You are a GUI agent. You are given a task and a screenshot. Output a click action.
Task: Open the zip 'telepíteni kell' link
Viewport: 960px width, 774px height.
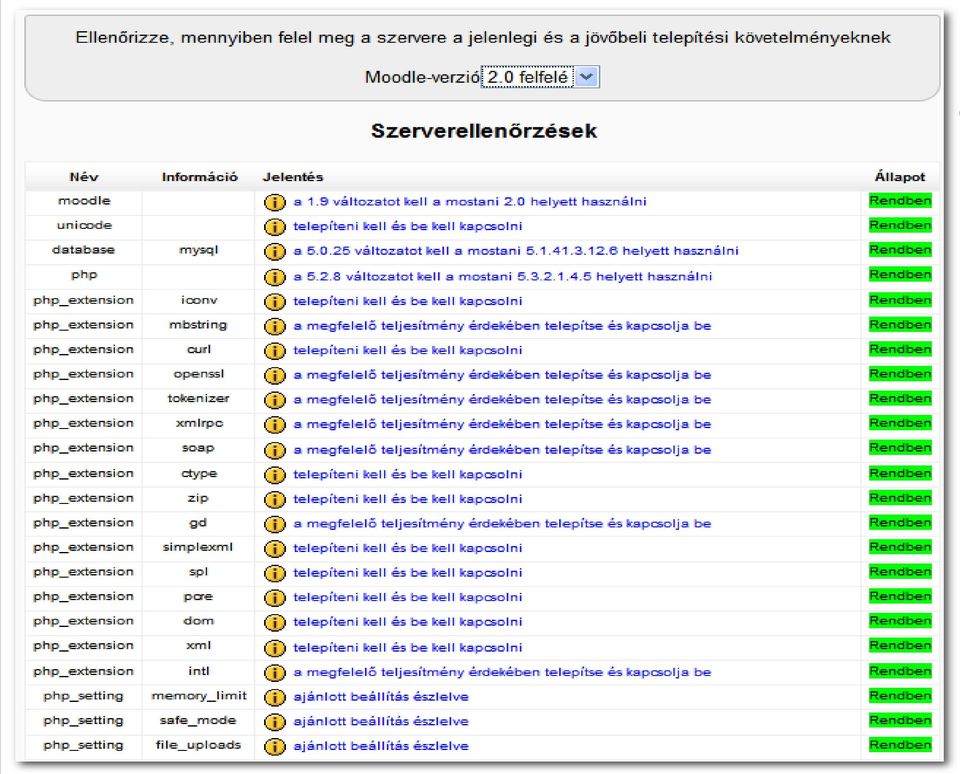click(407, 498)
